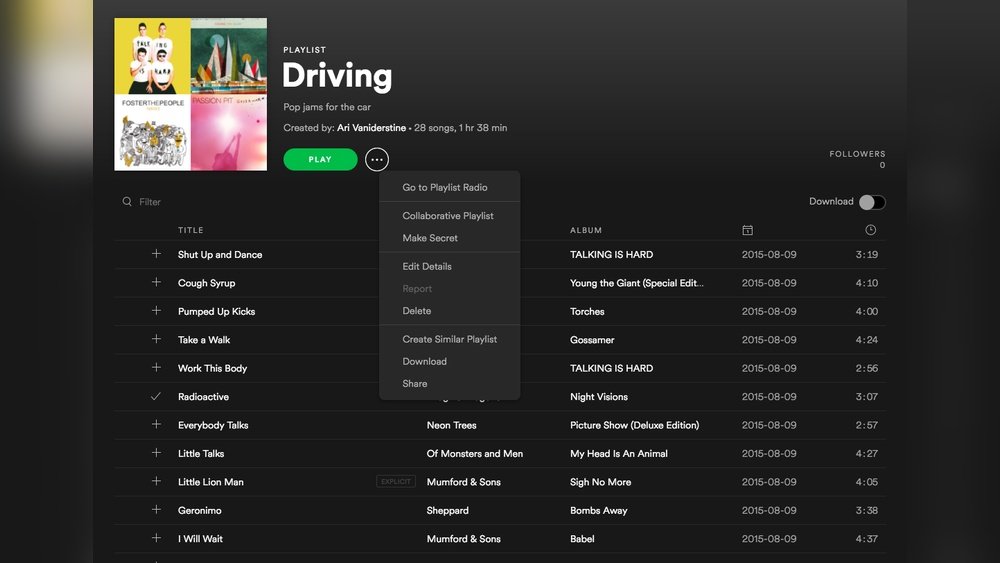
Task: Open album Night Visions
Action: pyautogui.click(x=599, y=397)
